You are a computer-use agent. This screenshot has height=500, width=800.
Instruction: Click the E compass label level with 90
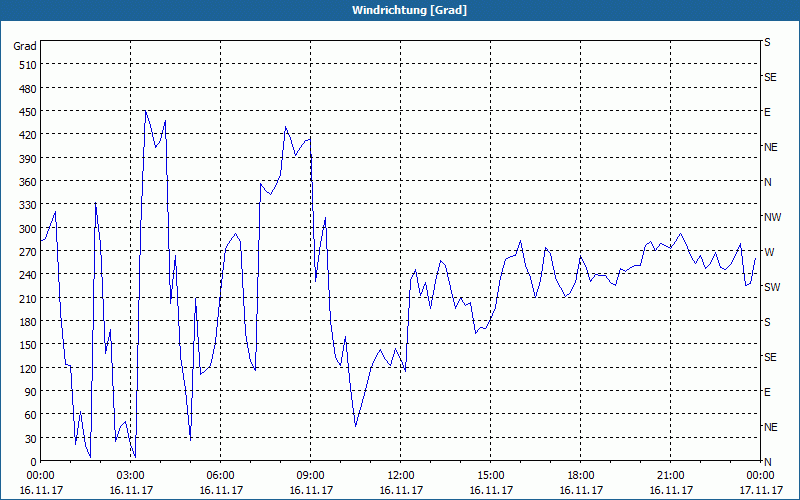tap(767, 392)
